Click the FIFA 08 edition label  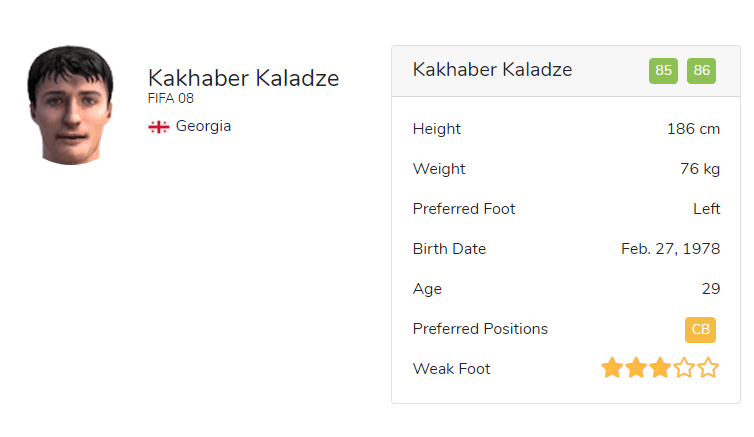(x=171, y=99)
